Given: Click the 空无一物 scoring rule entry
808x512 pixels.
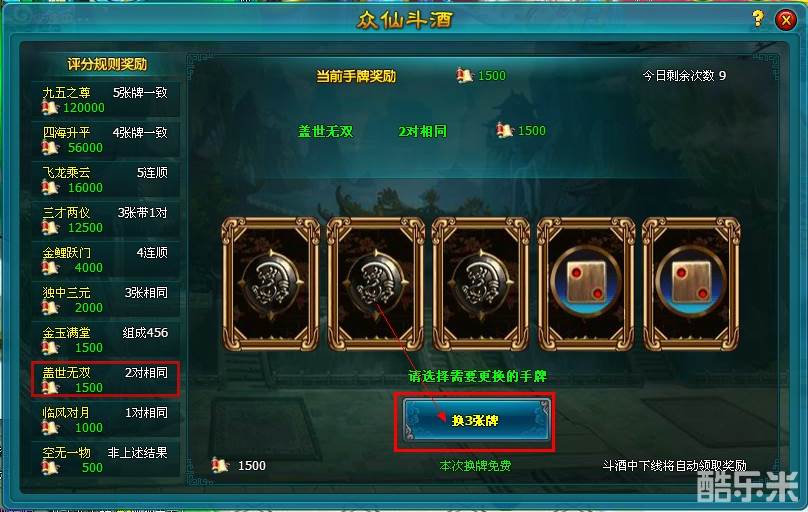Looking at the screenshot, I should pos(105,460).
